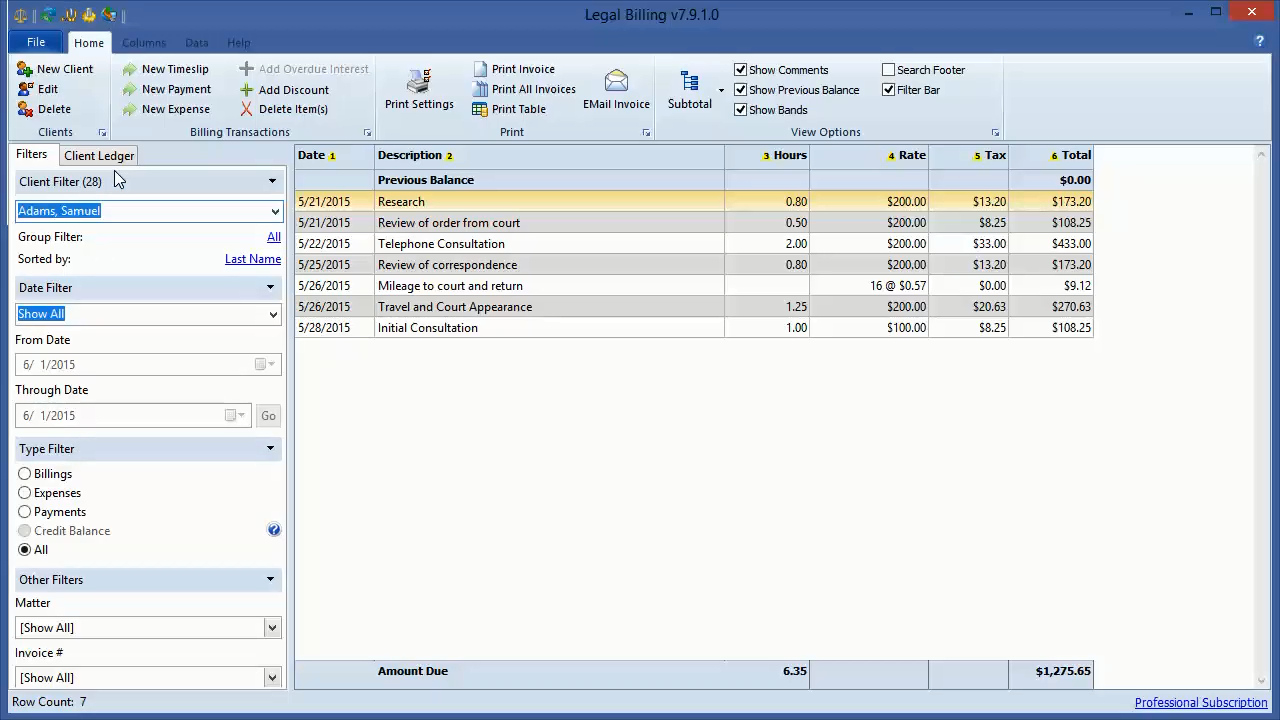The image size is (1280, 720).
Task: Collapse the Date Filter section
Action: coord(270,287)
